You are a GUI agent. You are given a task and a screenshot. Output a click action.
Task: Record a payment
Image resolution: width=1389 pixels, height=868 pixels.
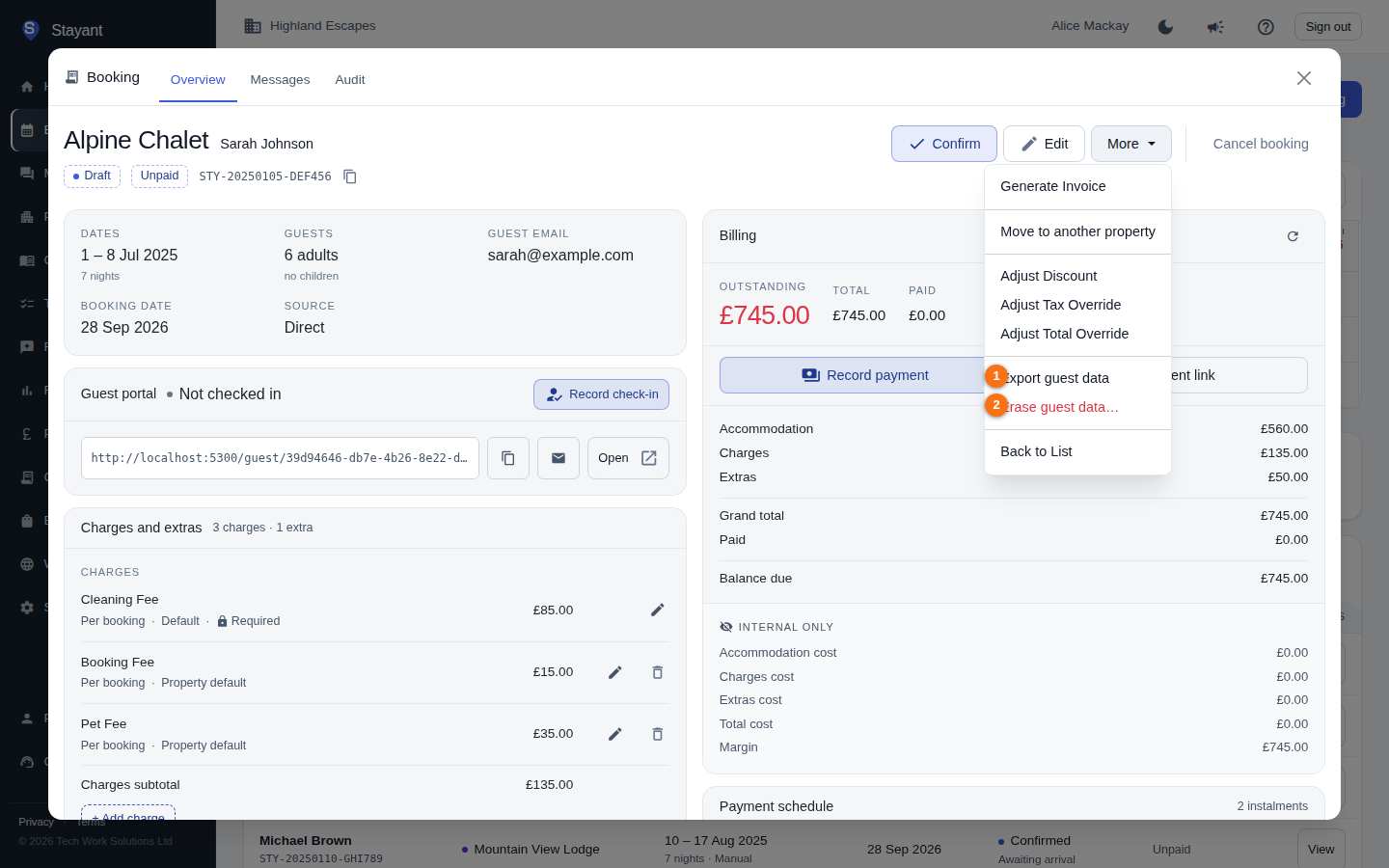[864, 375]
